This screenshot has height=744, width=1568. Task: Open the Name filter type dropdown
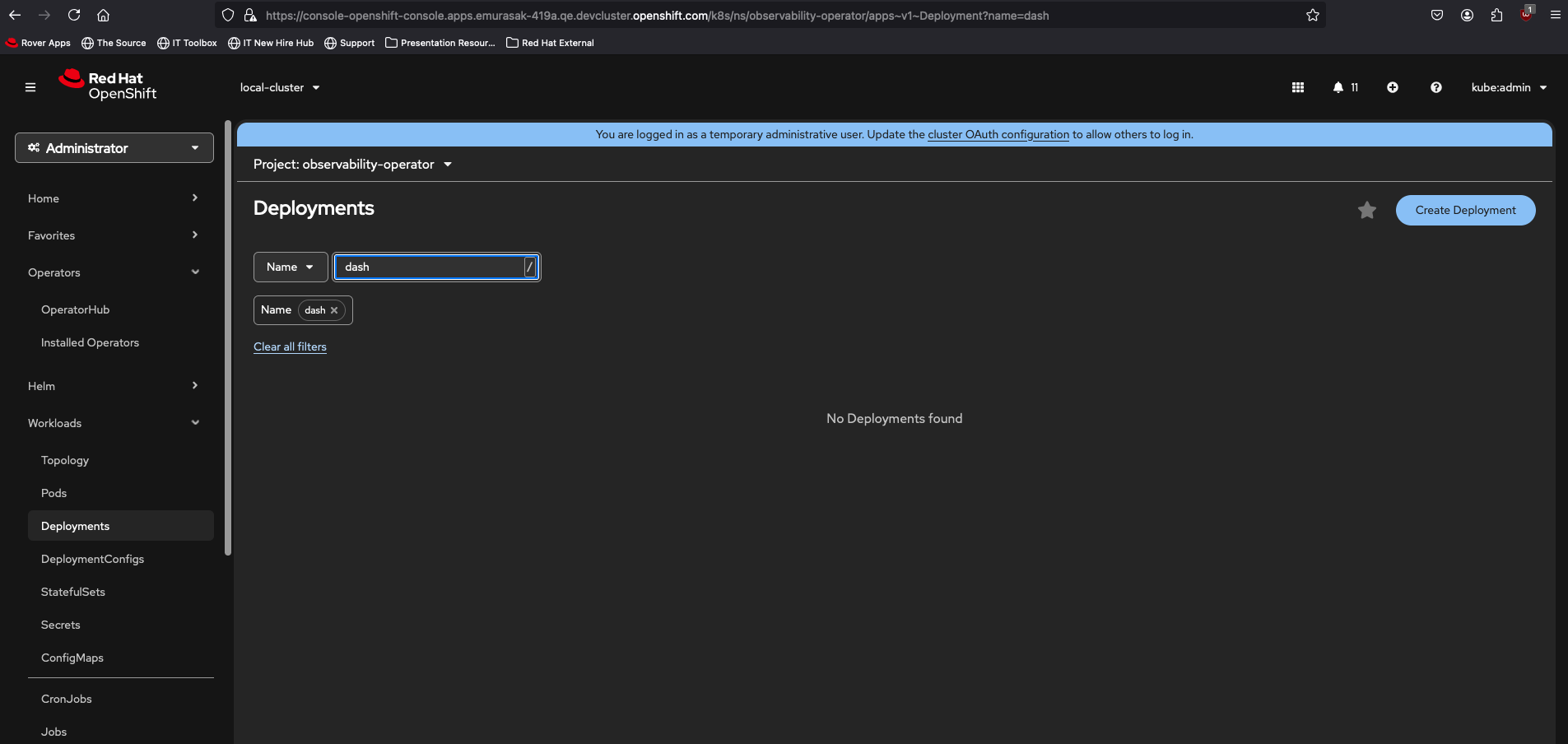pyautogui.click(x=291, y=267)
